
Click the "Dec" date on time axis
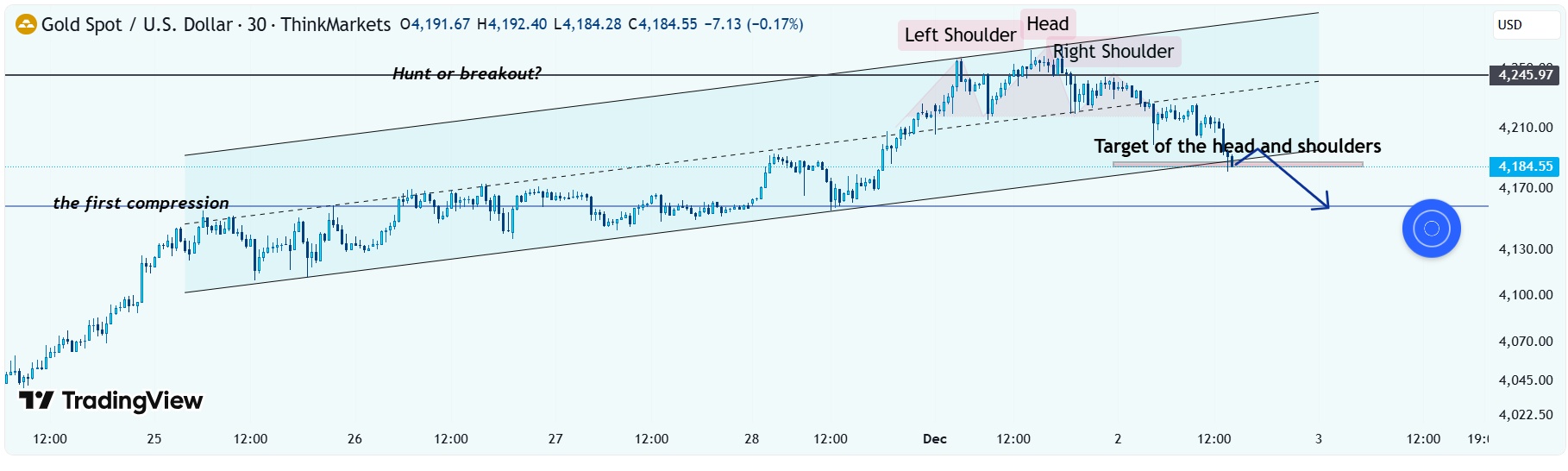click(934, 439)
